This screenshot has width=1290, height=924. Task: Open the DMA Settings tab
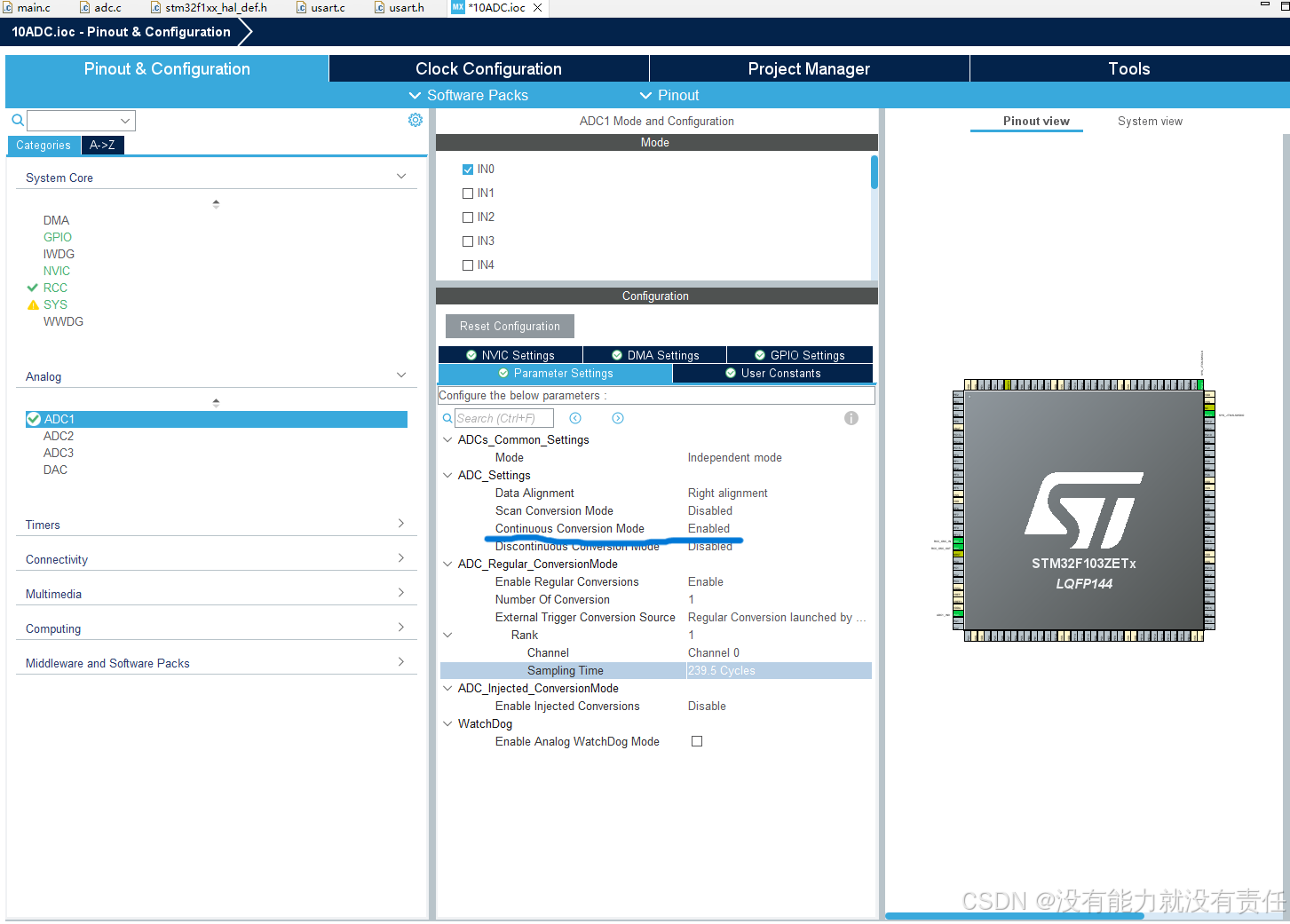[x=654, y=354]
